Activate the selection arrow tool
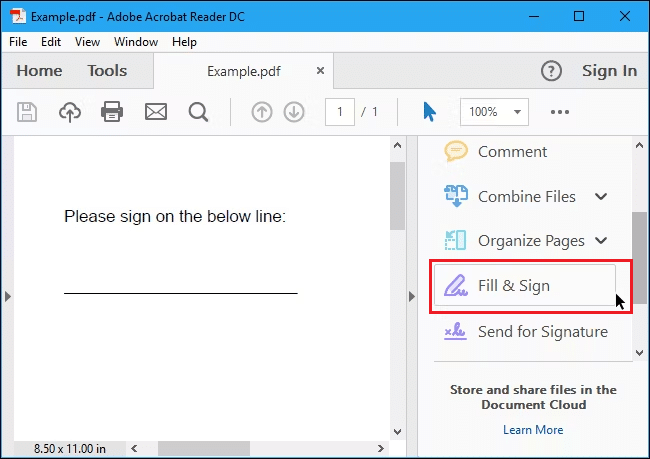Image resolution: width=650 pixels, height=459 pixels. click(x=429, y=112)
